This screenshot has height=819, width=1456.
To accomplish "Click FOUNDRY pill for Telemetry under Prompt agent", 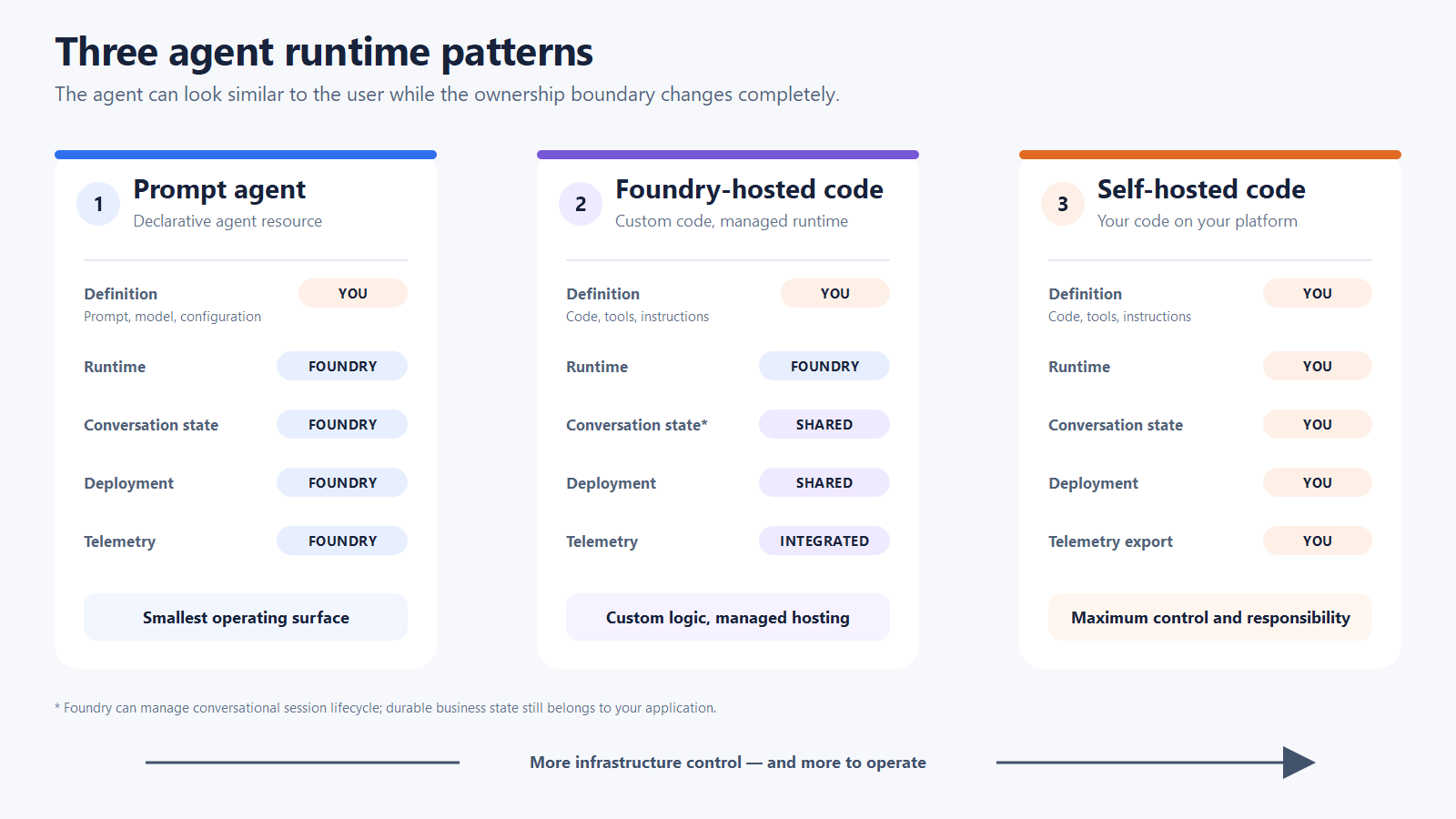I will pyautogui.click(x=342, y=541).
